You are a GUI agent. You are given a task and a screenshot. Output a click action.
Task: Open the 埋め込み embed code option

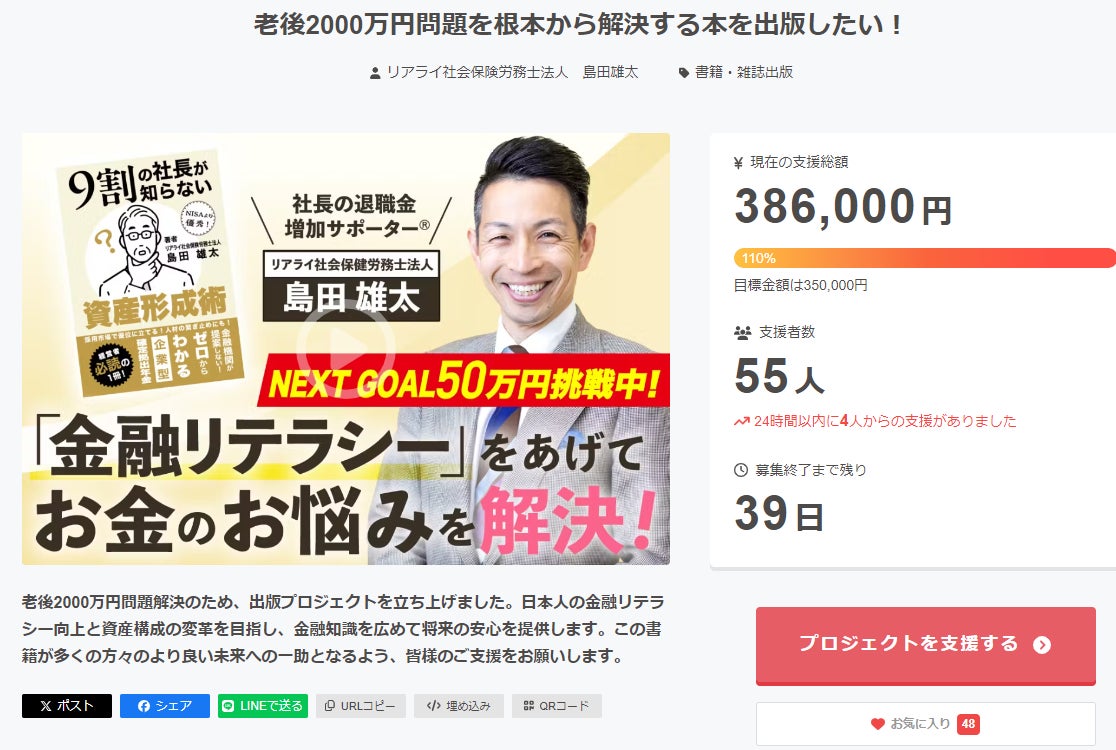point(459,706)
